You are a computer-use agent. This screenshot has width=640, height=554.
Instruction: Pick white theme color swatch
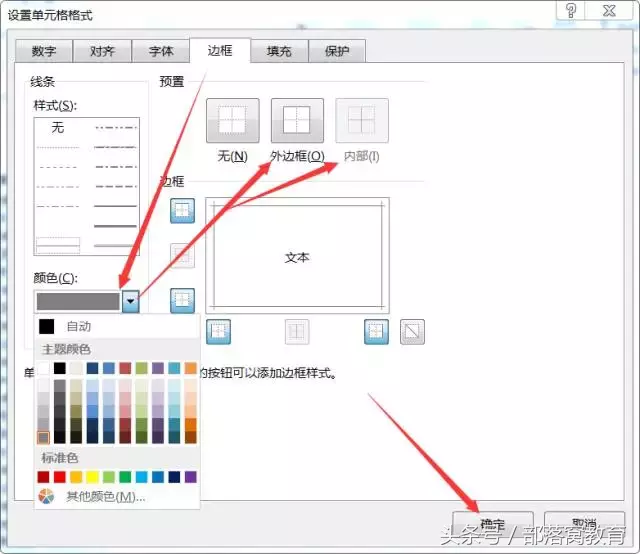(x=44, y=368)
